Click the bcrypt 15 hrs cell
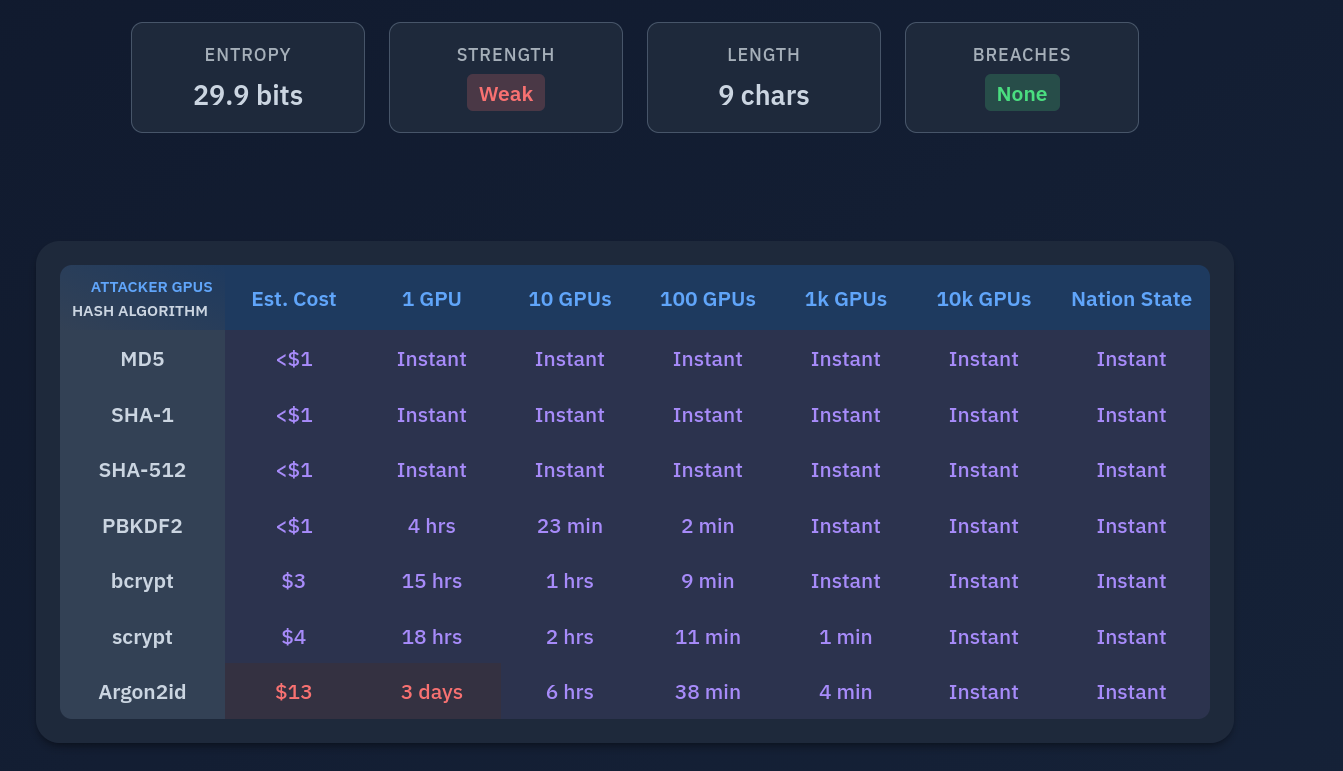This screenshot has height=771, width=1343. click(432, 581)
